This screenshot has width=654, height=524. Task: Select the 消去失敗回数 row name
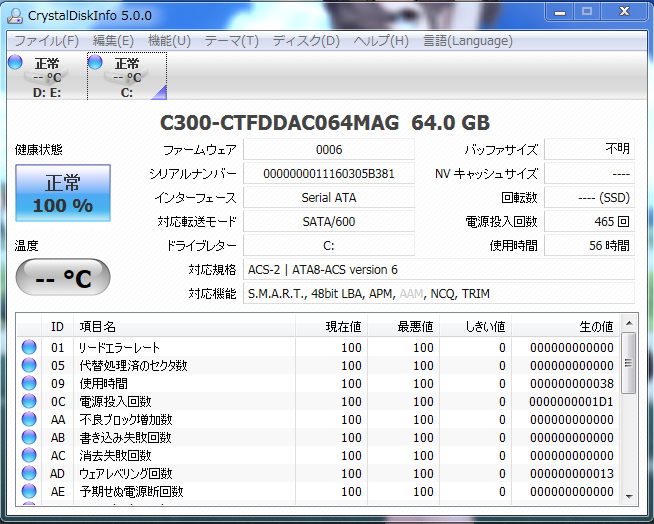[115, 455]
